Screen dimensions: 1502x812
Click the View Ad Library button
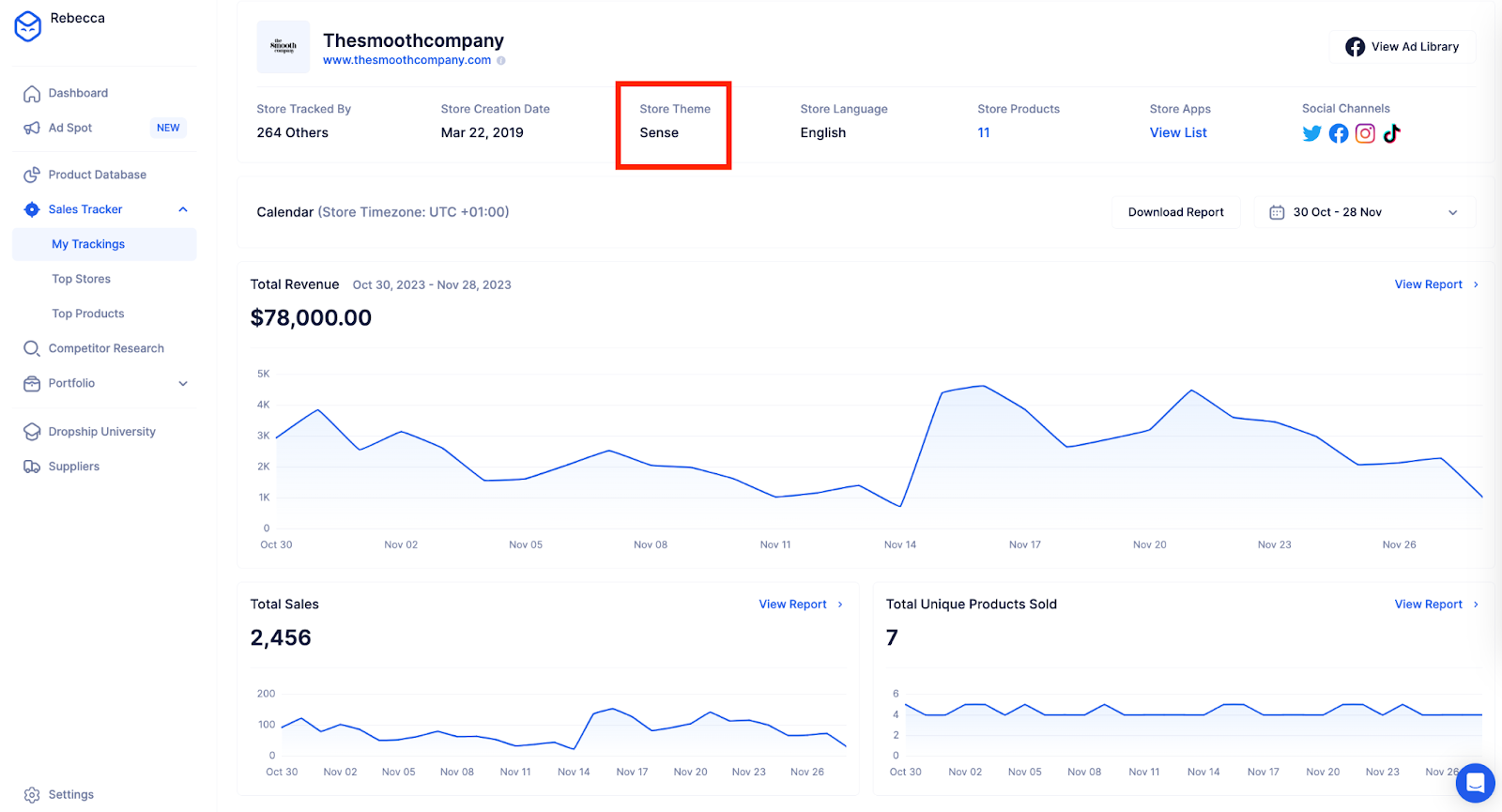pyautogui.click(x=1402, y=47)
